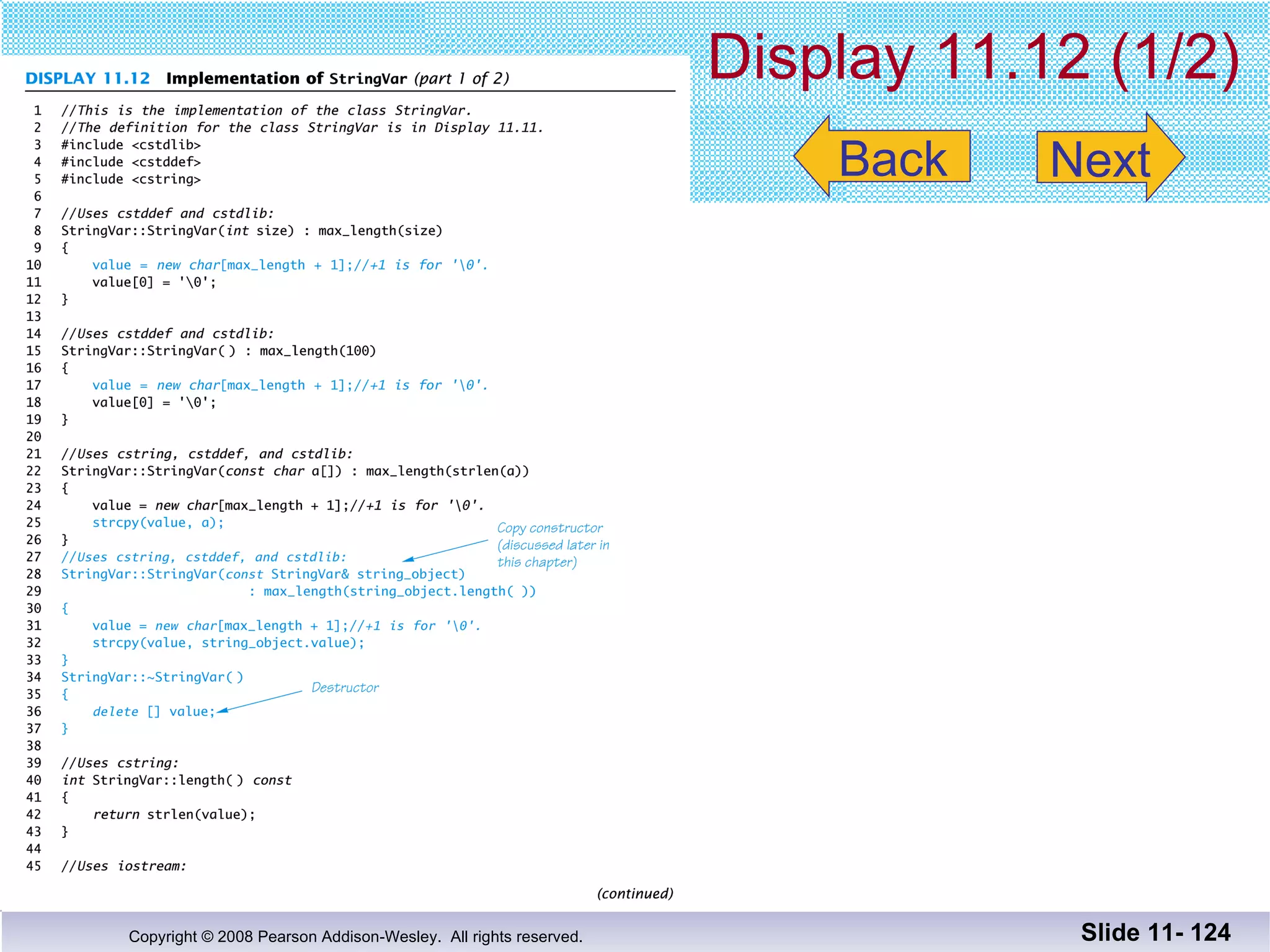Click 'strcpy(value, a);' on line 25
The width and height of the screenshot is (1270, 952).
pyautogui.click(x=158, y=523)
